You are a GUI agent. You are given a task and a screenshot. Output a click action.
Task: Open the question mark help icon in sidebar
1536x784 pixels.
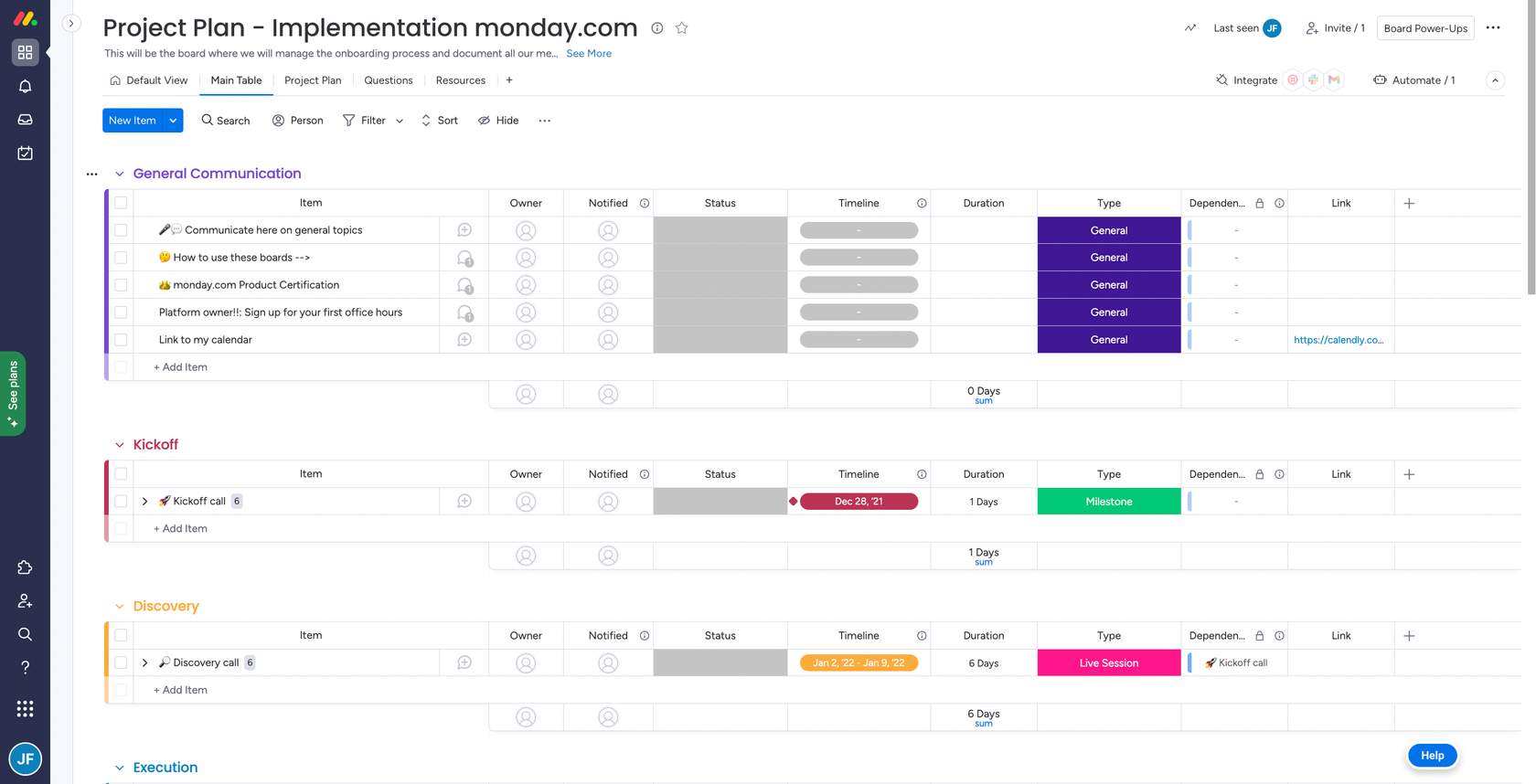pos(25,668)
